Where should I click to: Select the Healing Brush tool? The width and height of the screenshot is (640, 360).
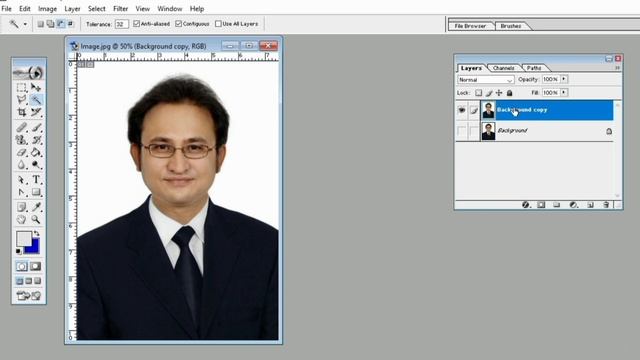[22, 127]
